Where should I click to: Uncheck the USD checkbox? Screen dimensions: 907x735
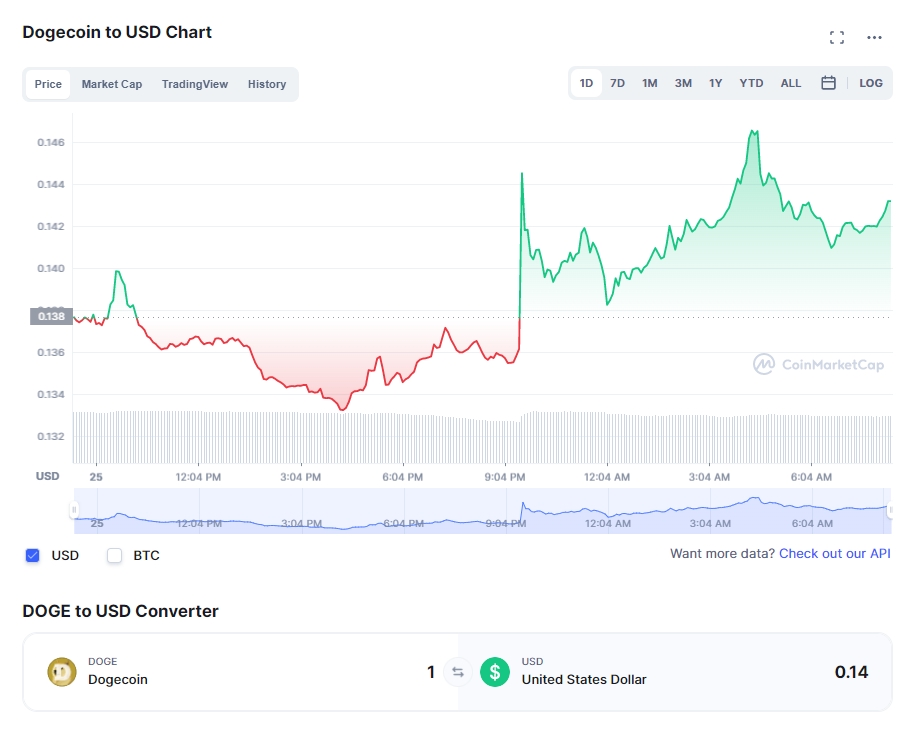coord(32,555)
